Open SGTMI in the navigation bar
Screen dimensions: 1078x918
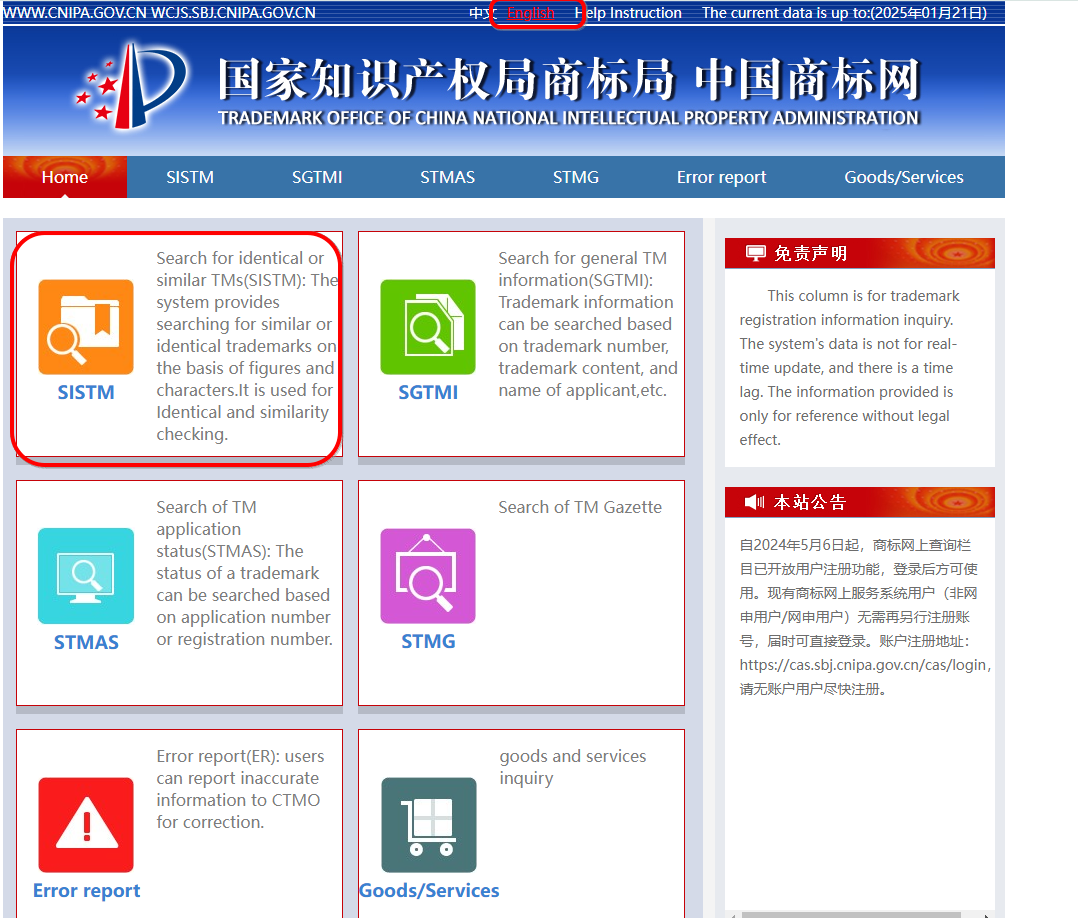point(317,177)
